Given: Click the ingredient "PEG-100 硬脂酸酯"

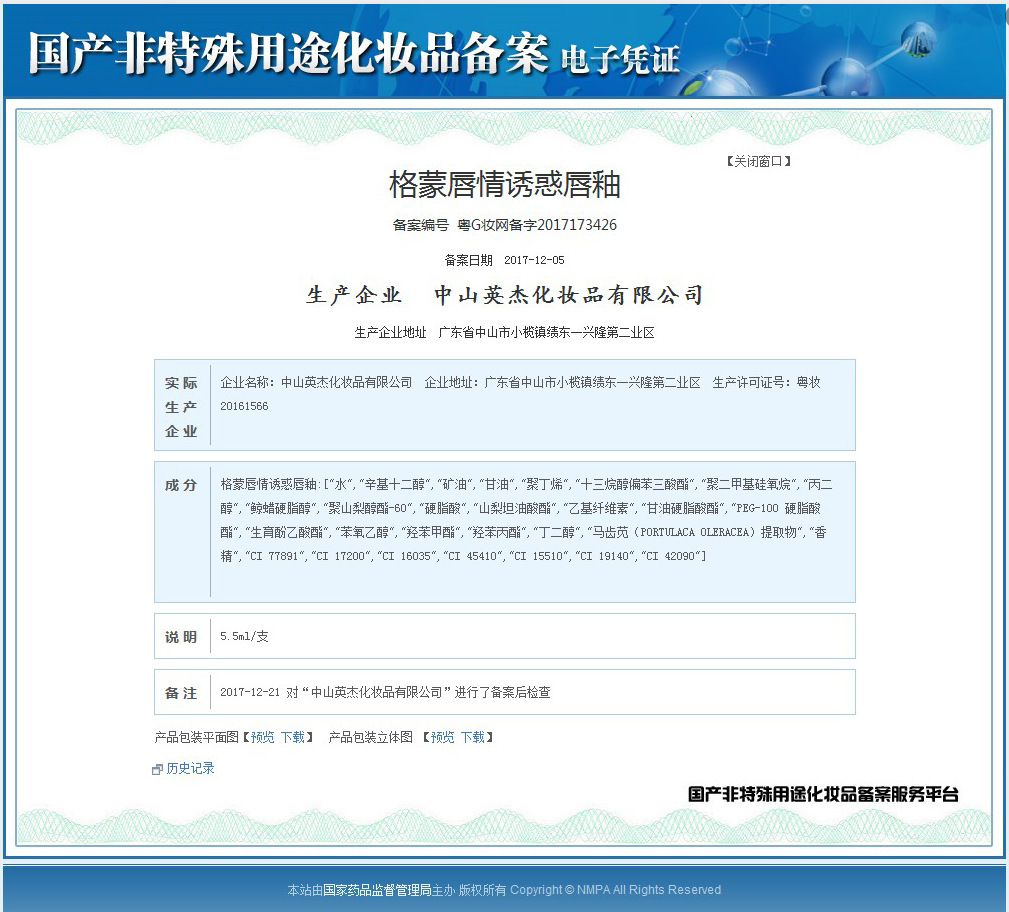Looking at the screenshot, I should (x=521, y=520).
